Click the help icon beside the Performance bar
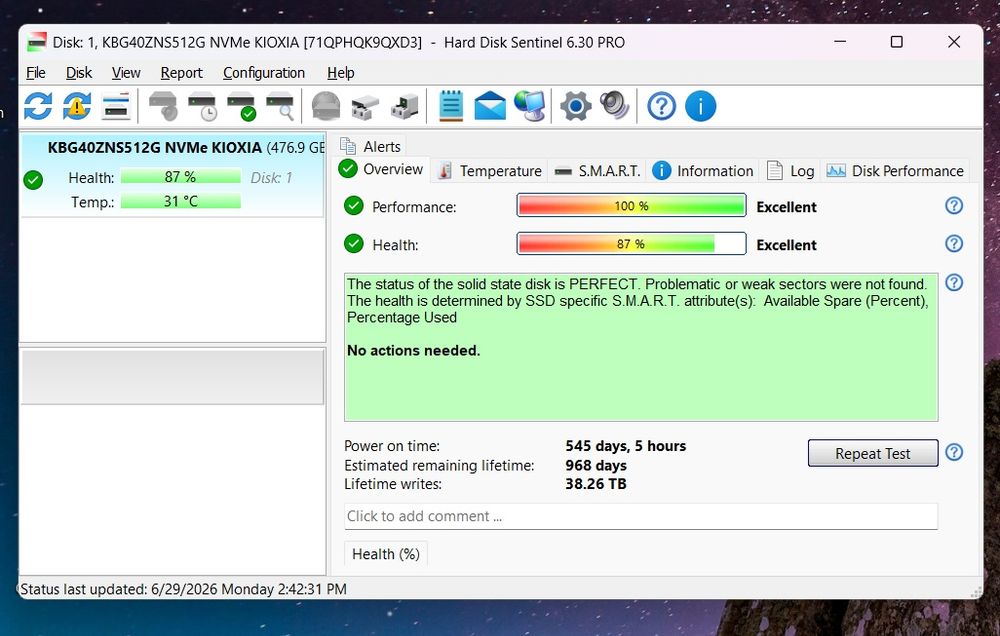Image resolution: width=1000 pixels, height=636 pixels. click(954, 205)
